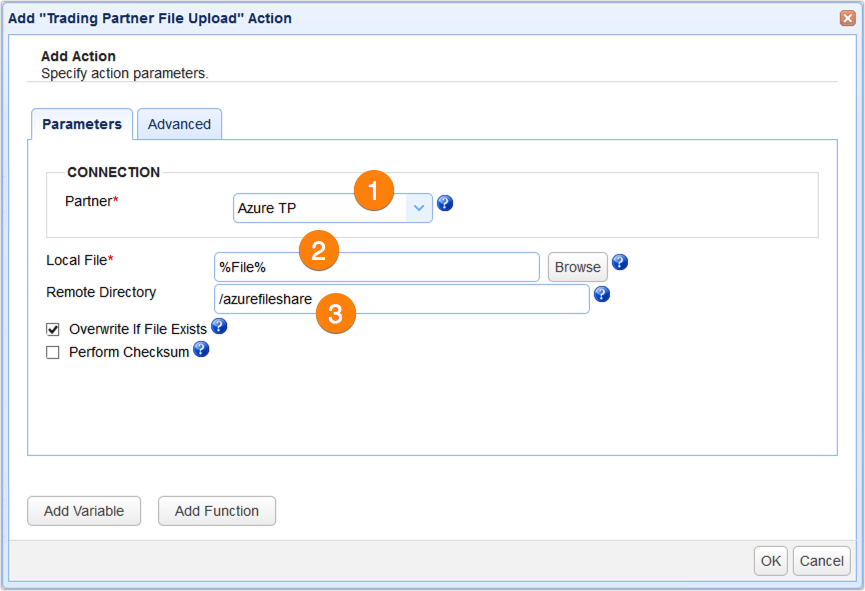Select the Parameters tab

[x=82, y=124]
